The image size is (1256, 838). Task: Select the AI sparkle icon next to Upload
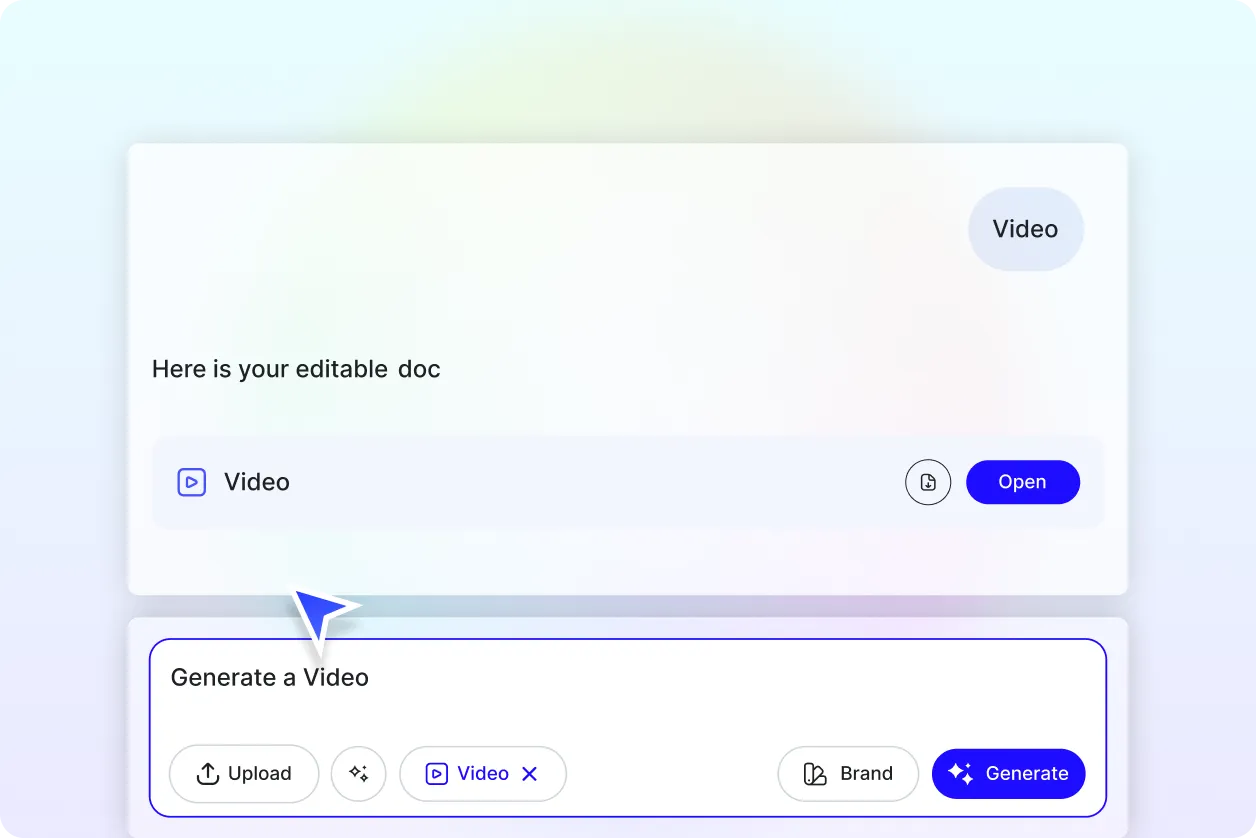(358, 773)
